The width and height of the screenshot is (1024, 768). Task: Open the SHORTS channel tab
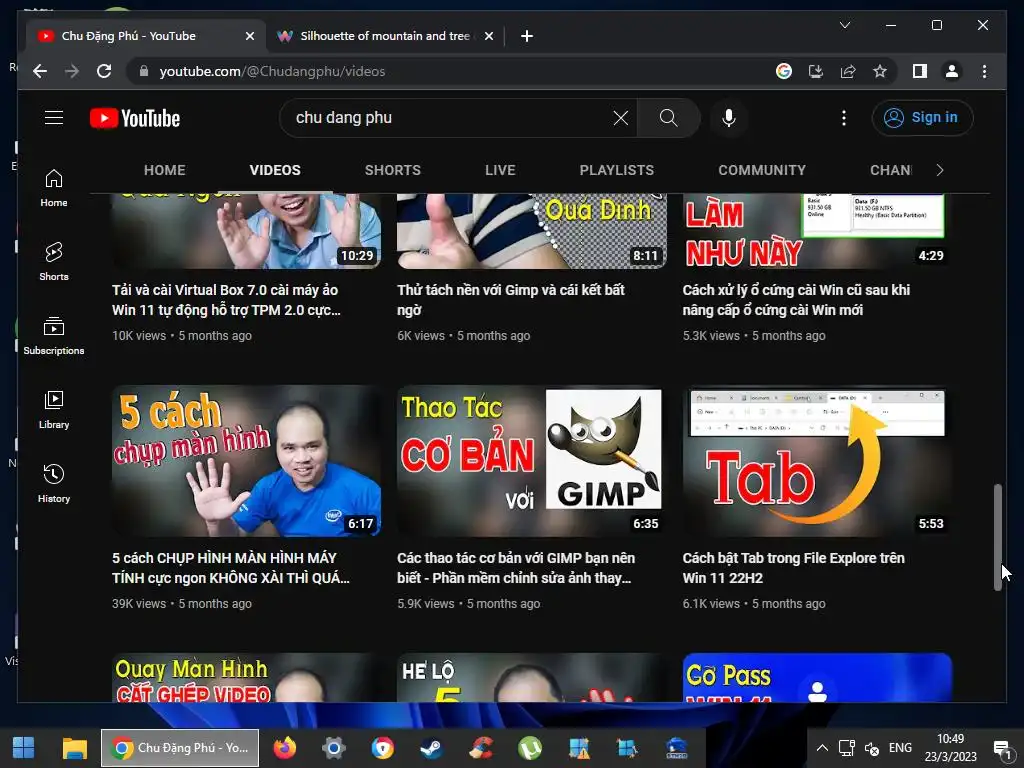coord(392,170)
